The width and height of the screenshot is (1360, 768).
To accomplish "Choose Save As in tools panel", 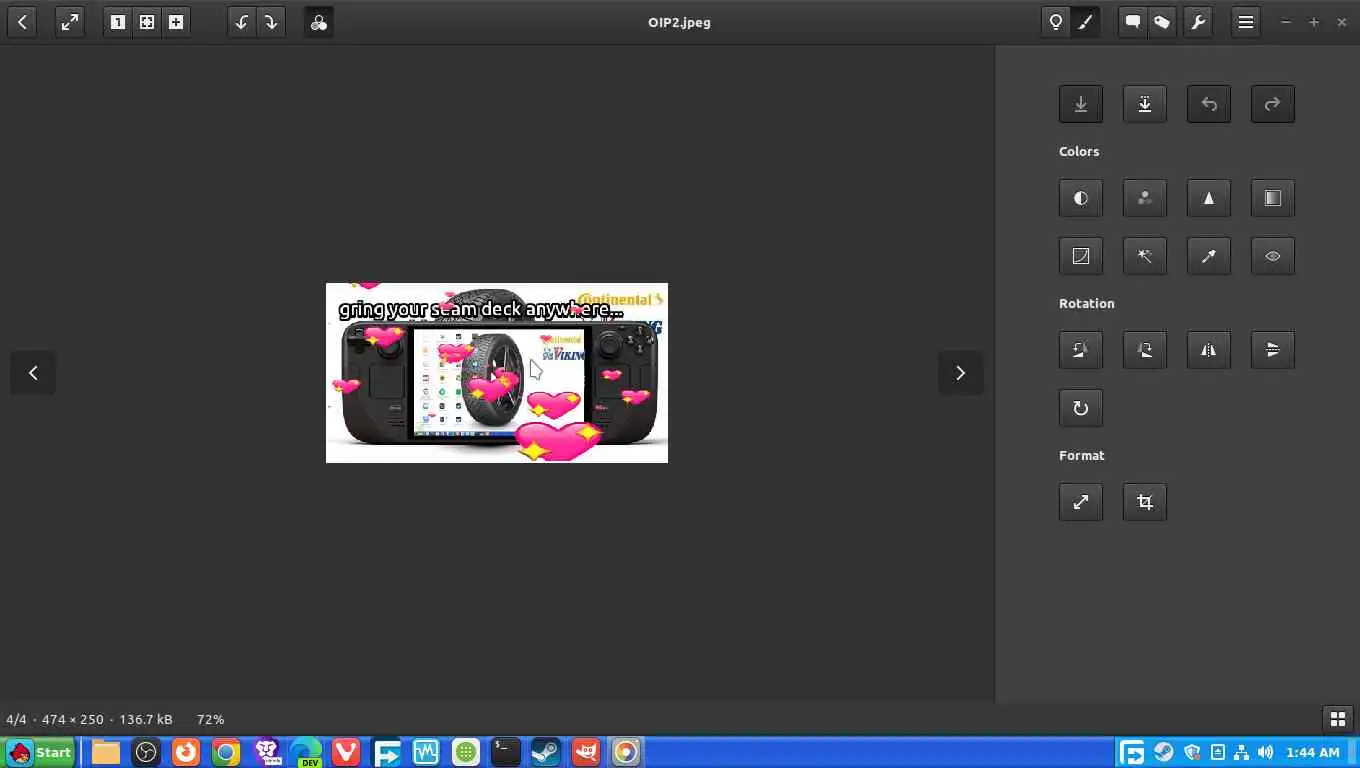I will [x=1145, y=104].
